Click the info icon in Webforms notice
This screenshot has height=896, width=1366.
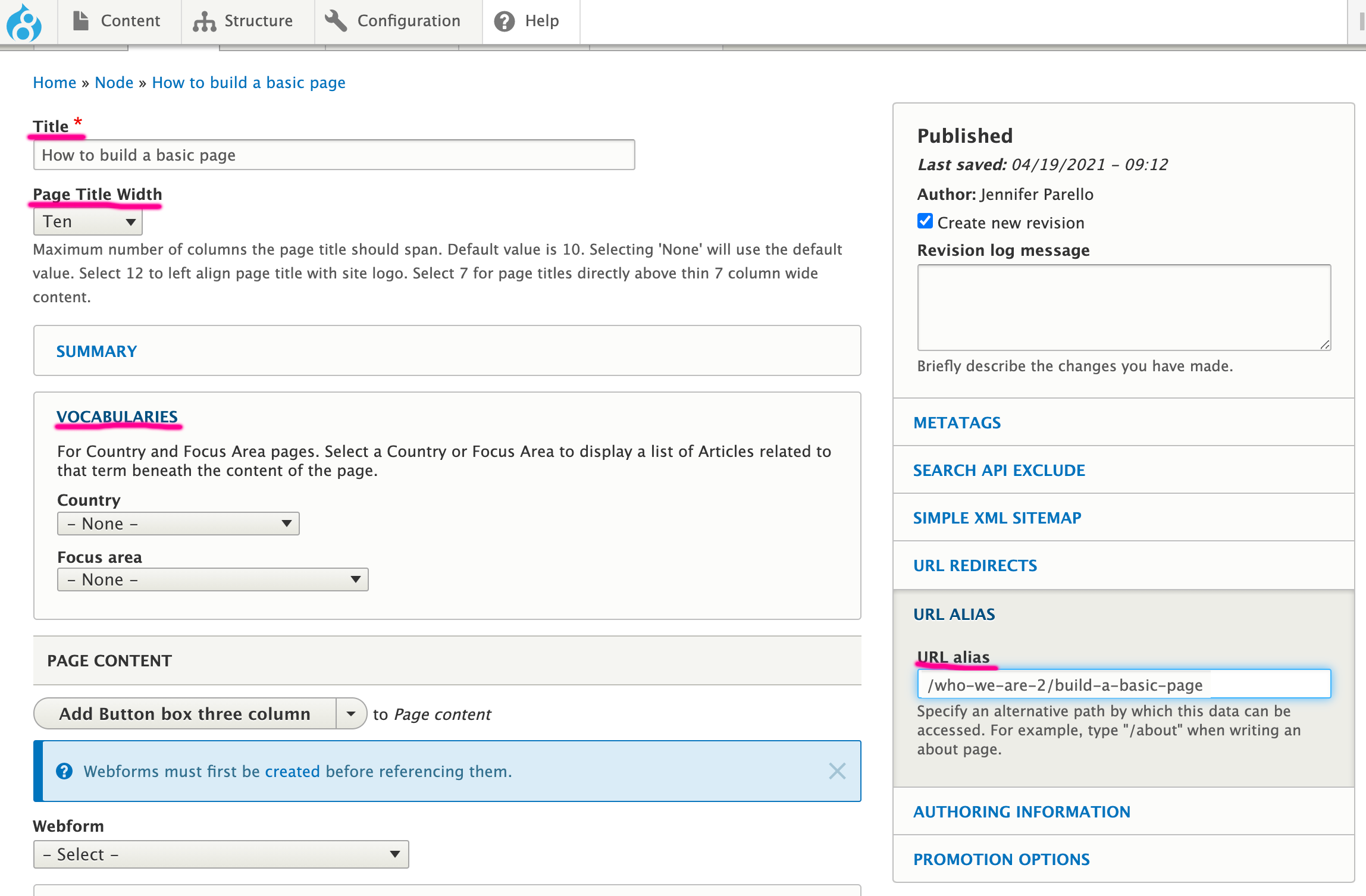click(x=64, y=771)
